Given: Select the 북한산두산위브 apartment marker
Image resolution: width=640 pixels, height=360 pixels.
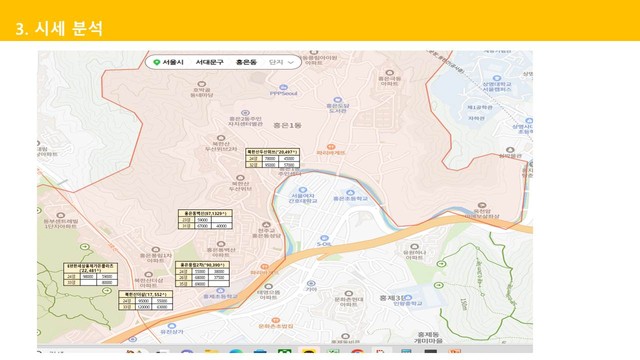Looking at the screenshot, I should pyautogui.click(x=240, y=178).
